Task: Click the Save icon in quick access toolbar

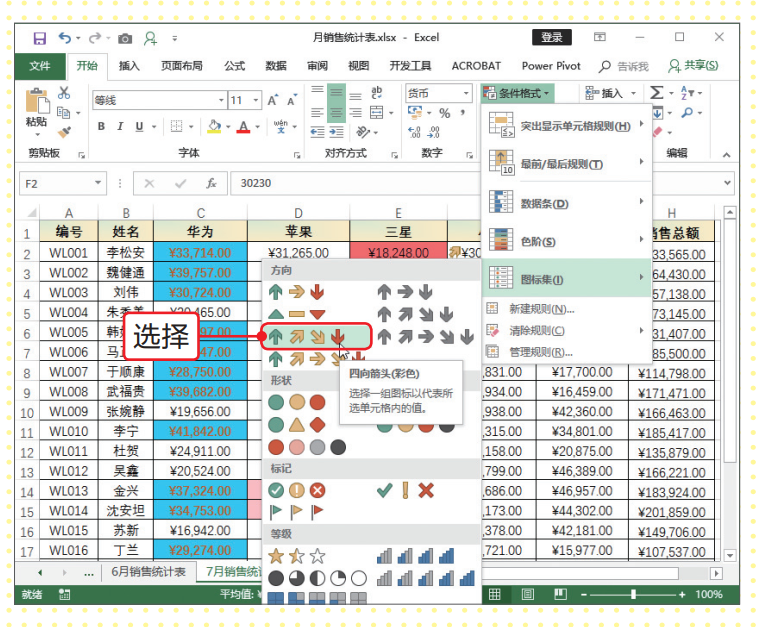Action: click(x=40, y=38)
